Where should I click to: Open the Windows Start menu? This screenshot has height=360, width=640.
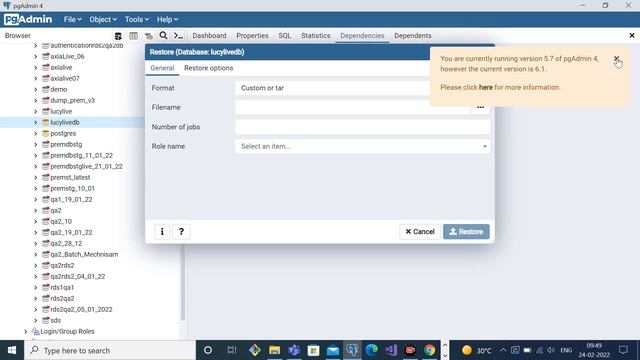(x=12, y=350)
